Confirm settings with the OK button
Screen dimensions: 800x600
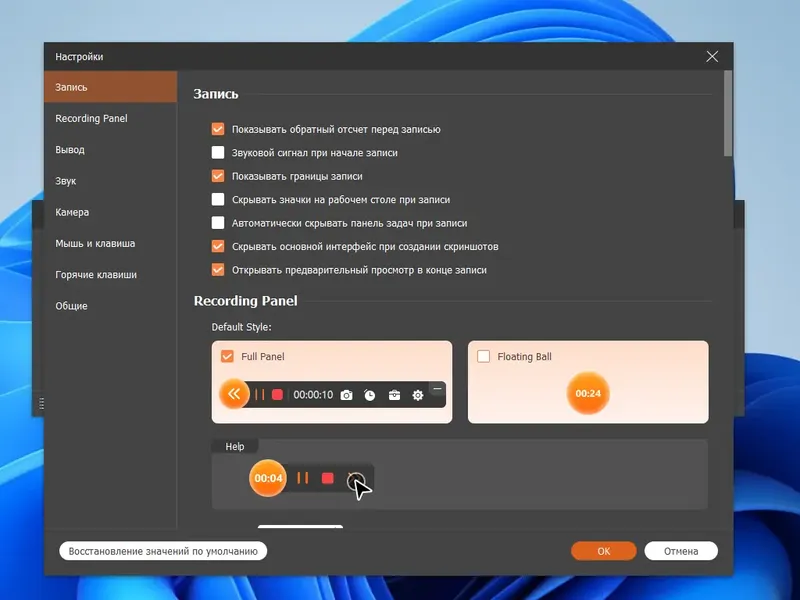[603, 550]
